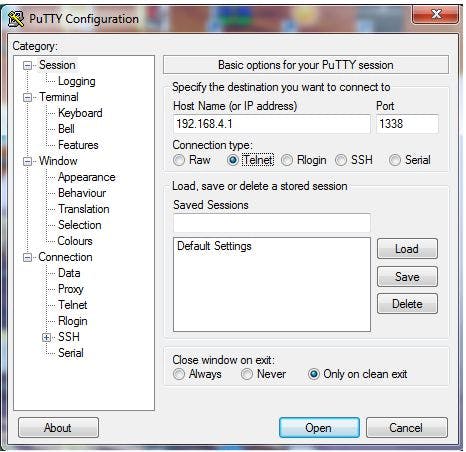Open the Logging category
This screenshot has height=452, width=466.
tap(77, 81)
